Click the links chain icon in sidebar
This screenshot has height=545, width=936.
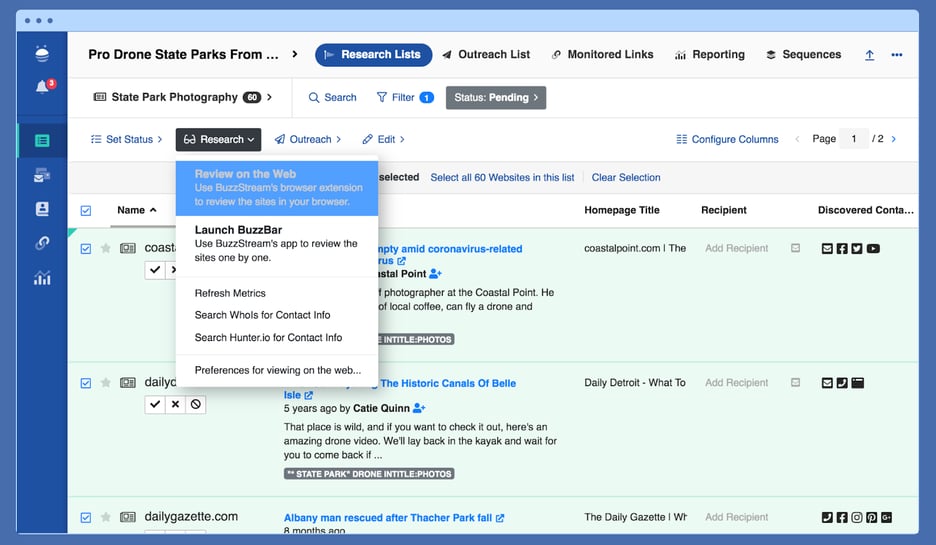(42, 243)
